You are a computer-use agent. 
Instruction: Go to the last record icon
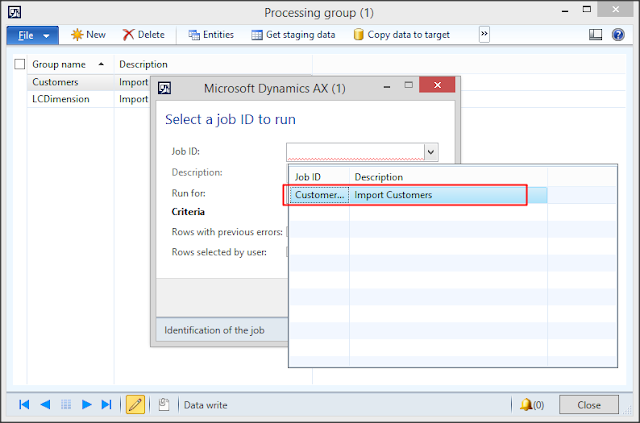[x=107, y=405]
